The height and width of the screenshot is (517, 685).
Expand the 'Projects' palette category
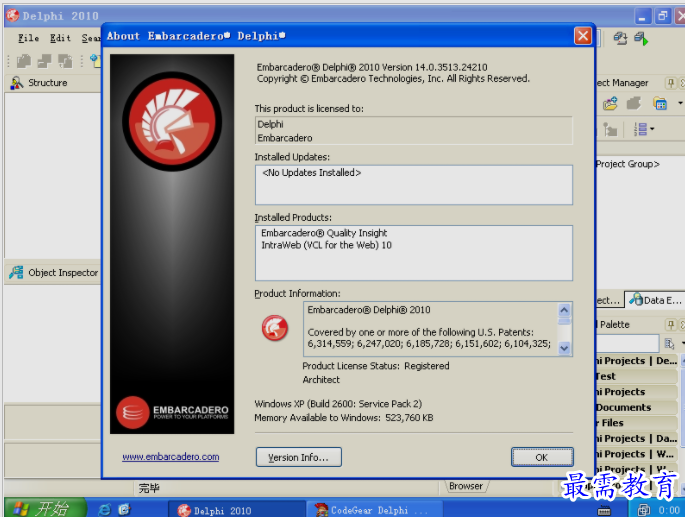637,392
